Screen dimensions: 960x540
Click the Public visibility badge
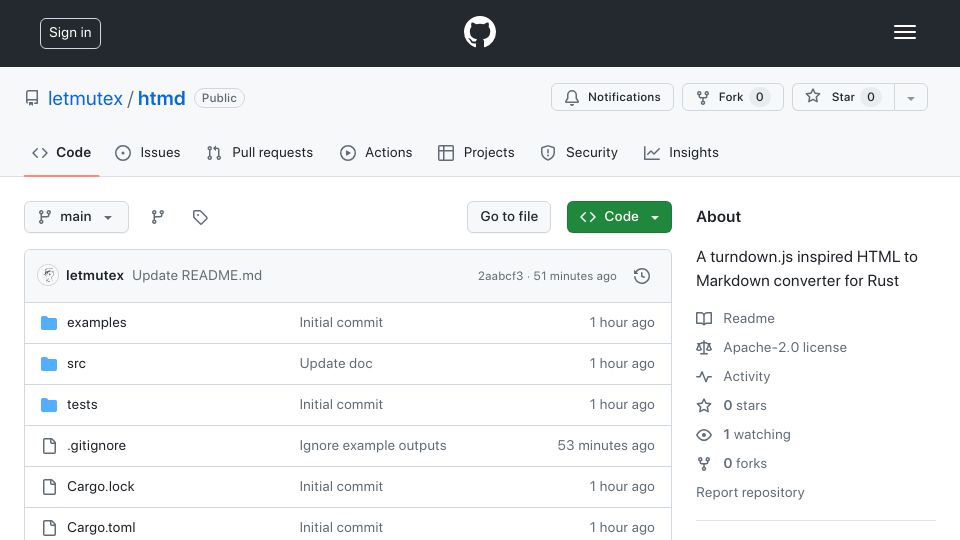[x=219, y=98]
